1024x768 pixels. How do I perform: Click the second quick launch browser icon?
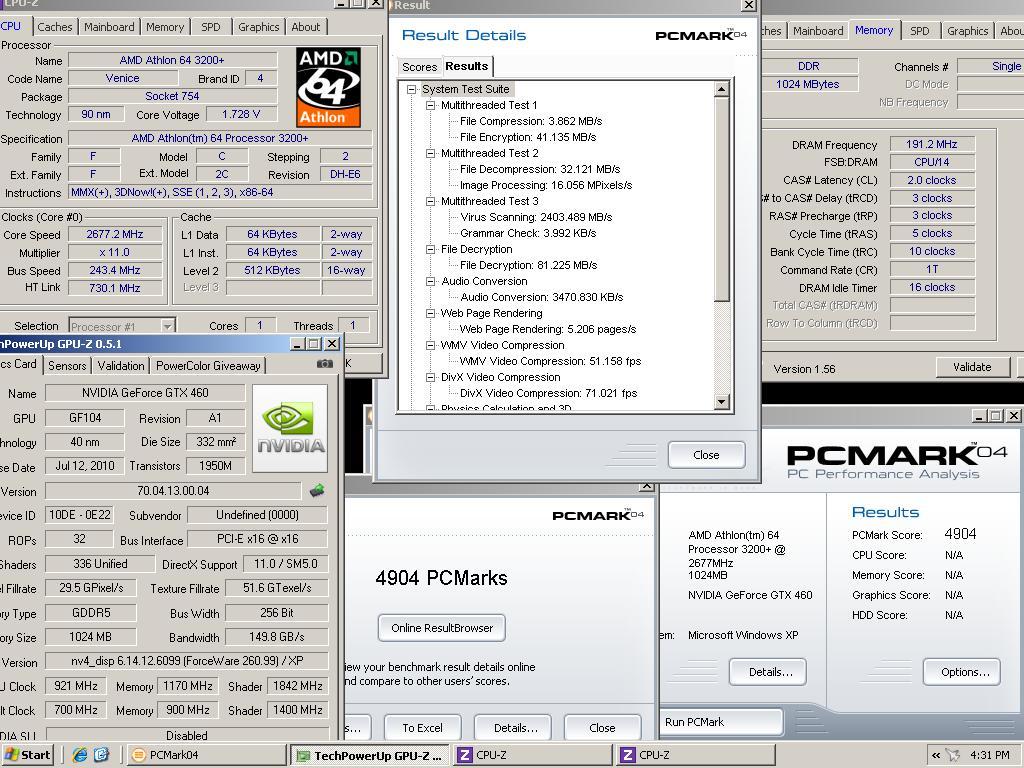102,754
